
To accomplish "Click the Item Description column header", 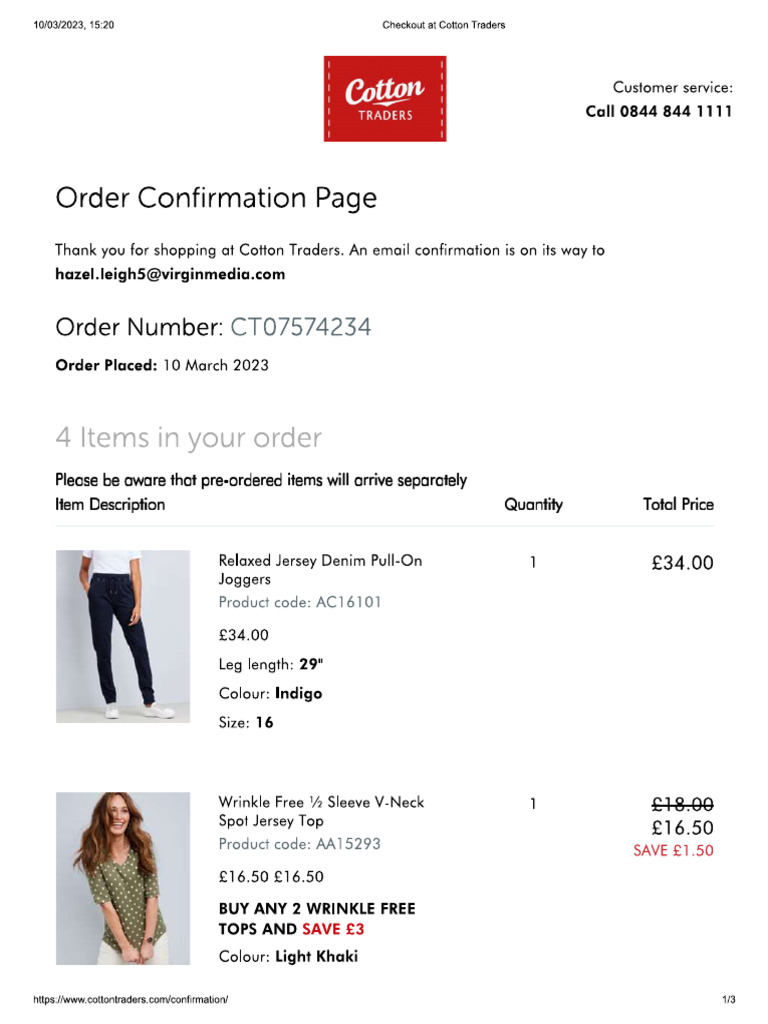I will click(110, 504).
